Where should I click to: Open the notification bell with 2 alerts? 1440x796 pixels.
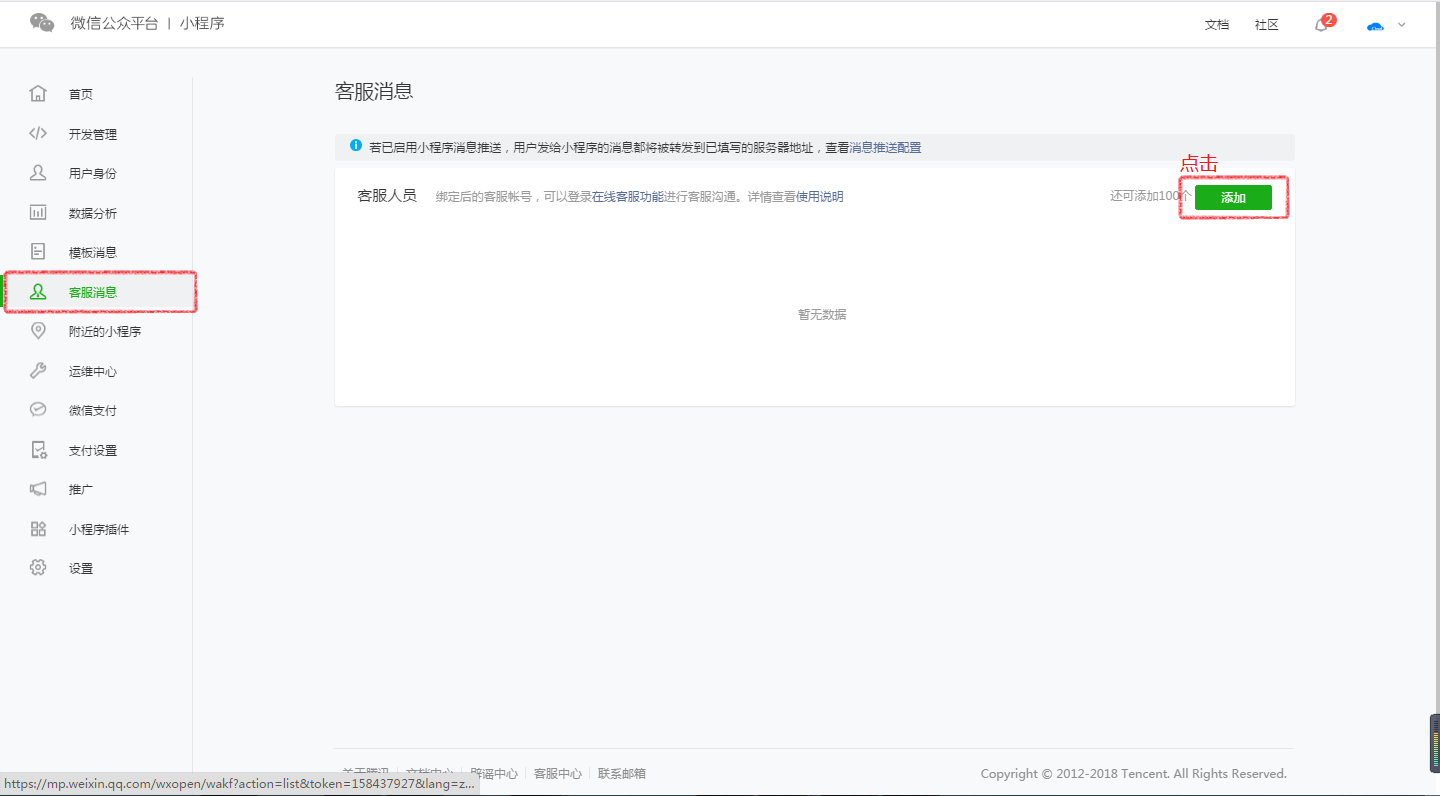(1322, 24)
